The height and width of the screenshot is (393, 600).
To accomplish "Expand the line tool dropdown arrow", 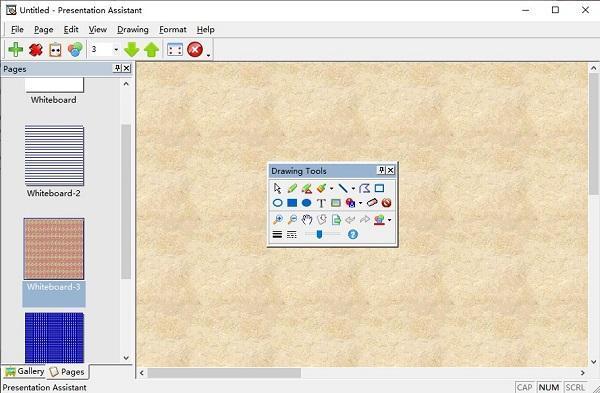I will pyautogui.click(x=353, y=188).
